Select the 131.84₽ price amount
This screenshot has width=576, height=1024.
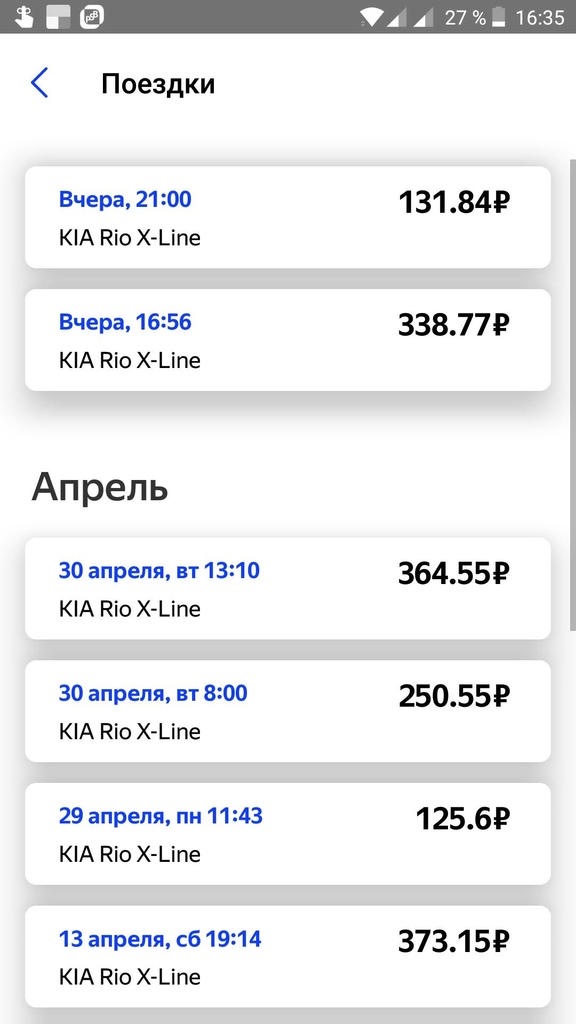coord(454,202)
